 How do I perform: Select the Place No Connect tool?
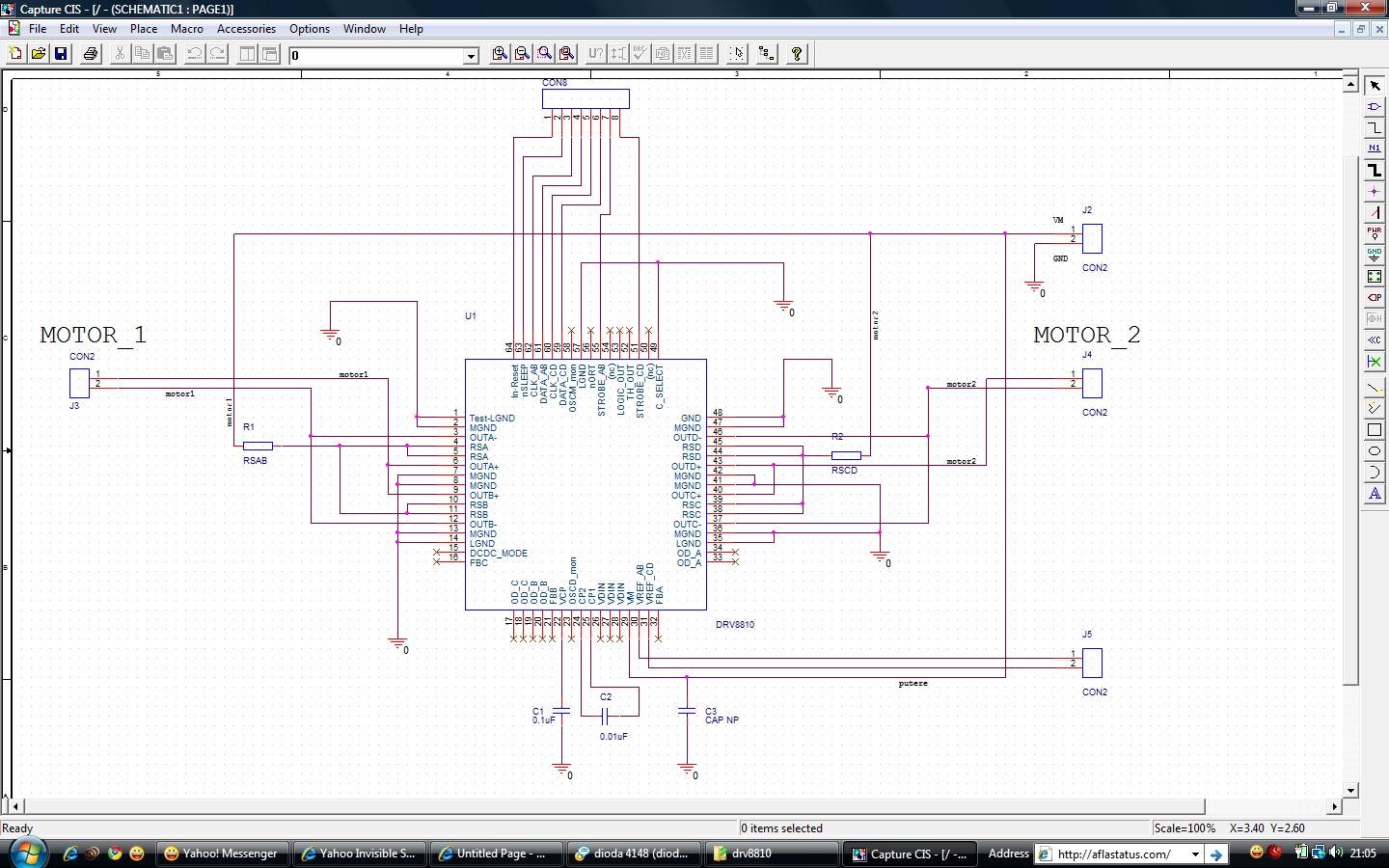[x=1375, y=362]
